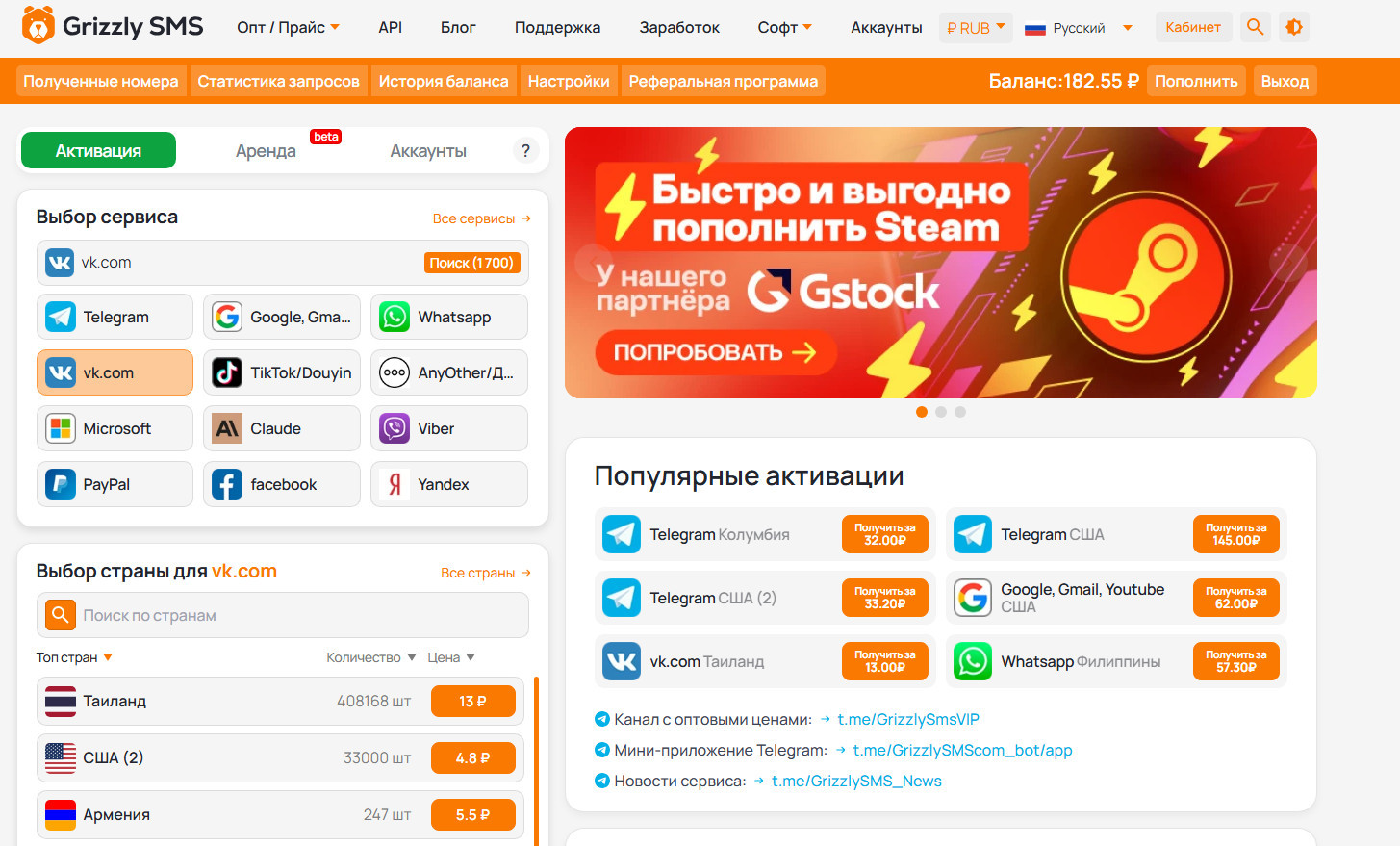Click the VK icon in service search field
This screenshot has height=846, width=1400.
pyautogui.click(x=60, y=263)
